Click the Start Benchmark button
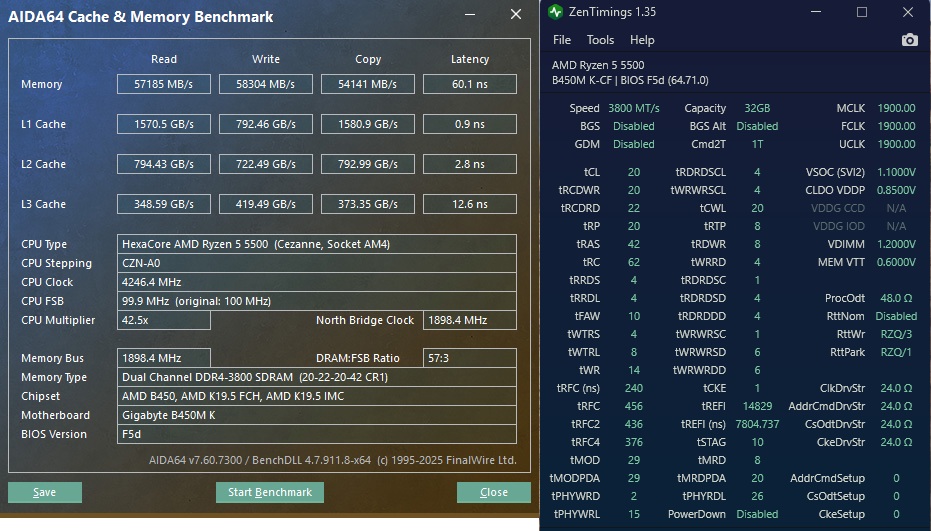Viewport: 931px width, 531px height. tap(270, 492)
